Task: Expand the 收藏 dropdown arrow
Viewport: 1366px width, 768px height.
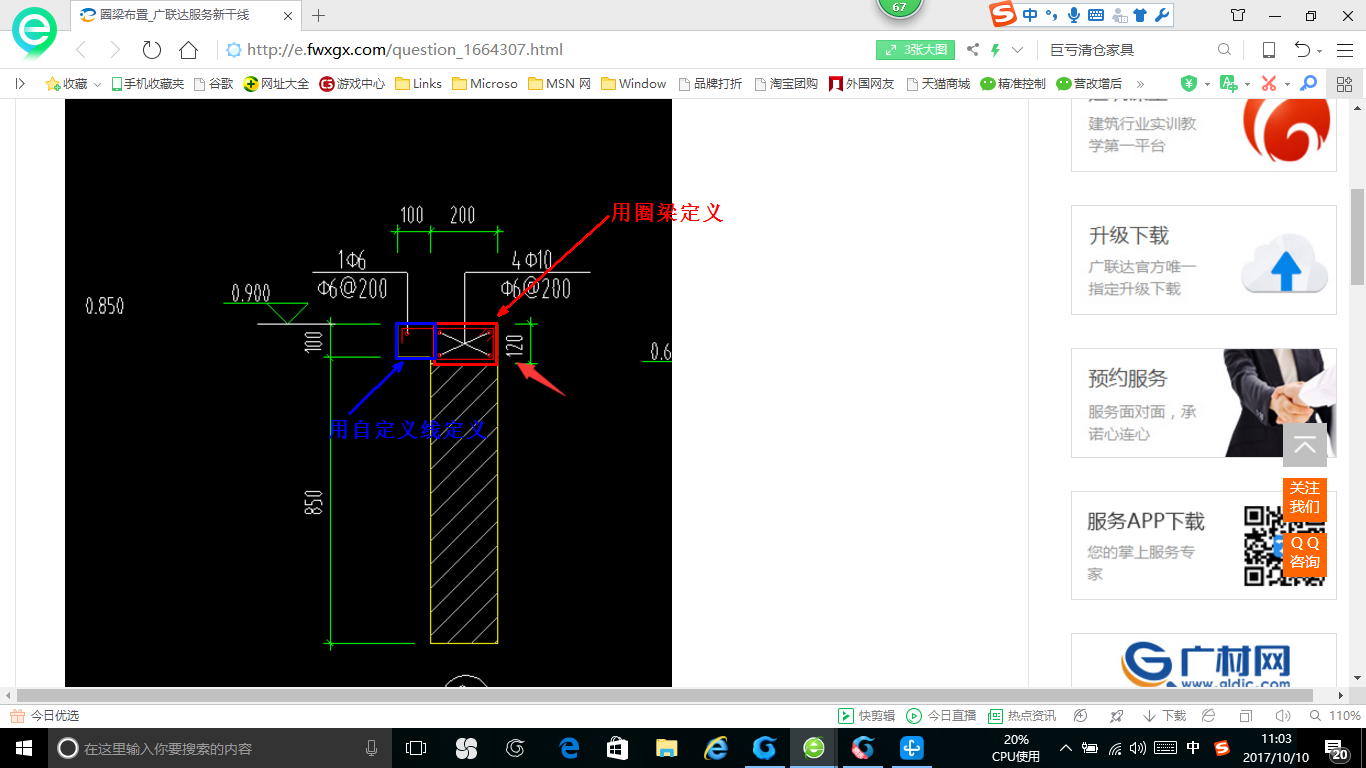Action: click(97, 85)
